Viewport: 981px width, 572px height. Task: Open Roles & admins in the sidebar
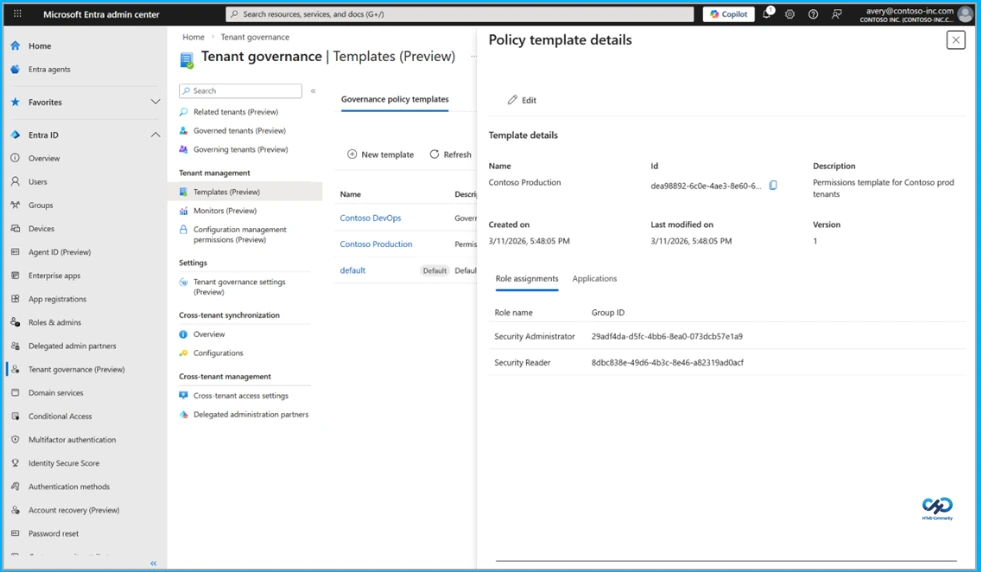[x=54, y=322]
